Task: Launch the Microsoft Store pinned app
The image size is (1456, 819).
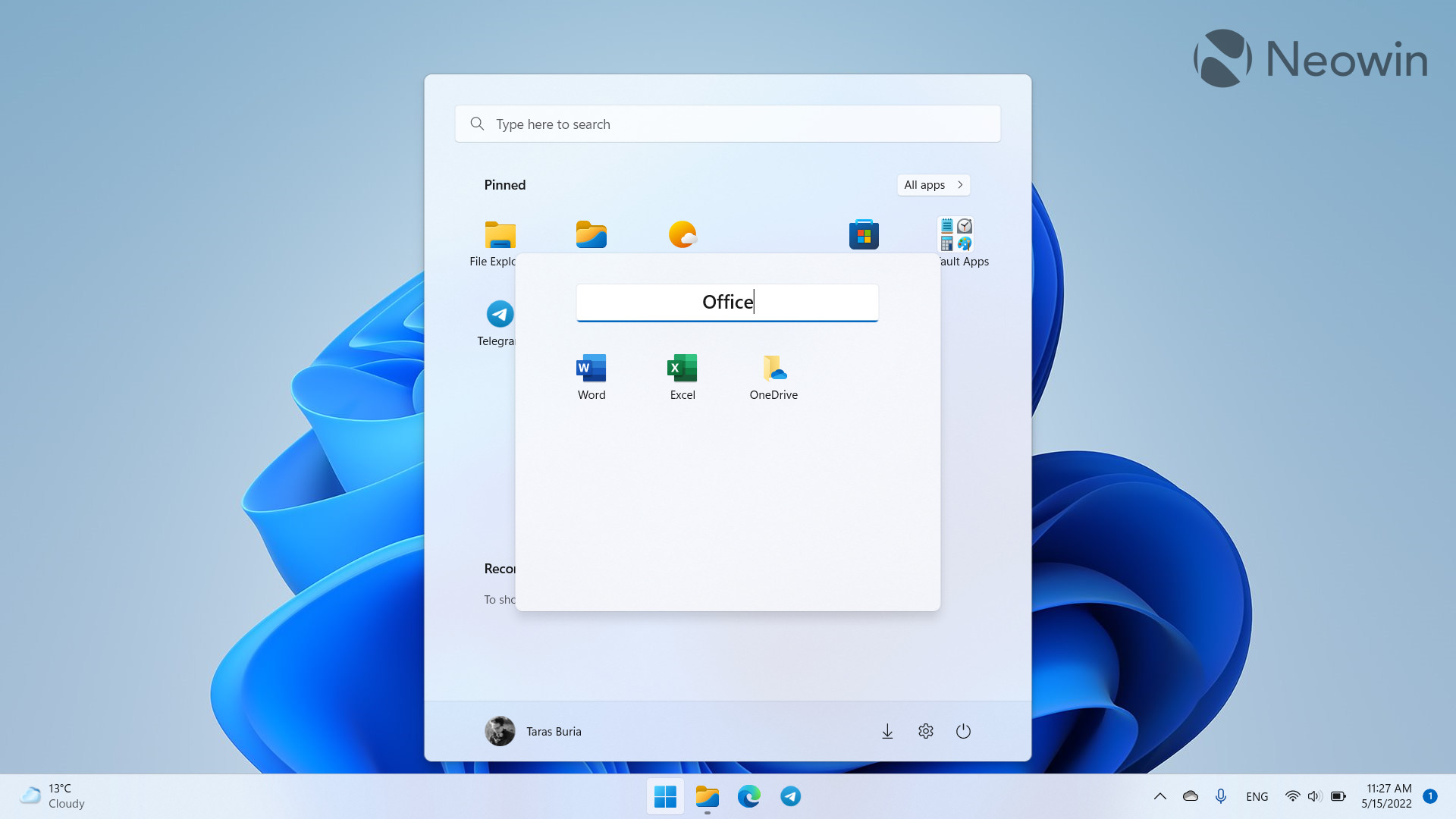Action: point(863,234)
